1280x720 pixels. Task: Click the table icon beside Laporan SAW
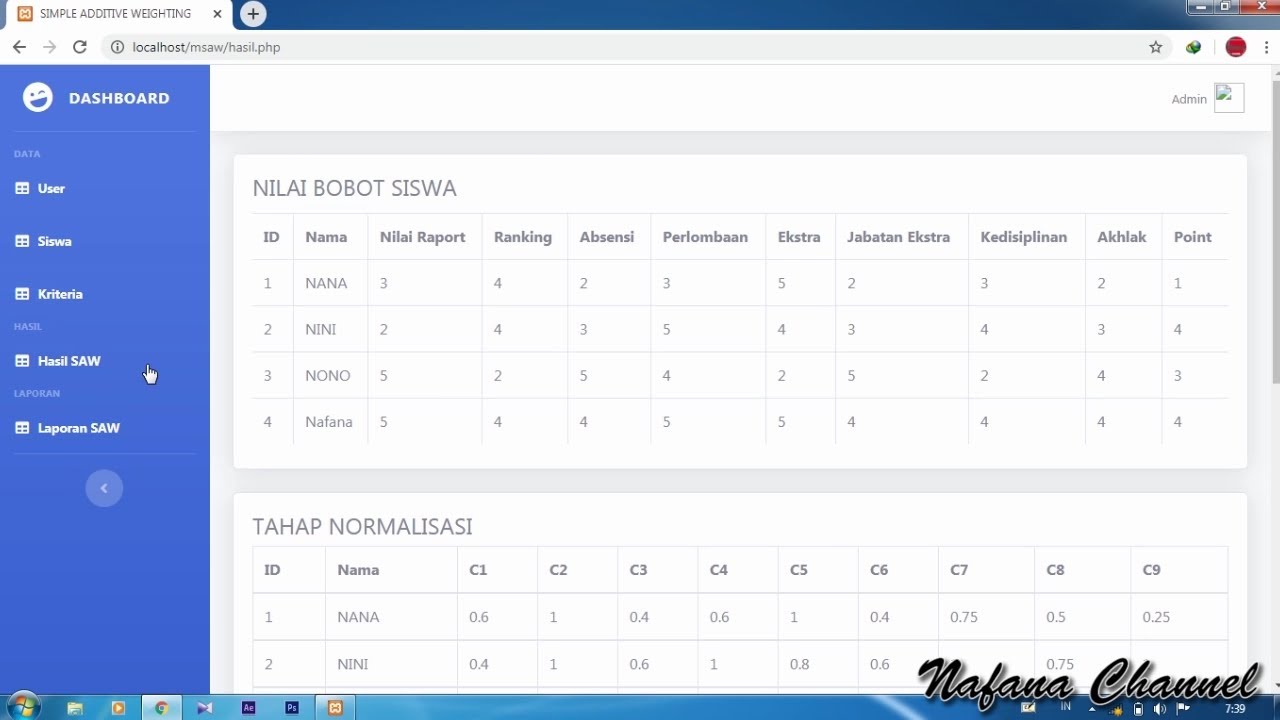pyautogui.click(x=22, y=428)
